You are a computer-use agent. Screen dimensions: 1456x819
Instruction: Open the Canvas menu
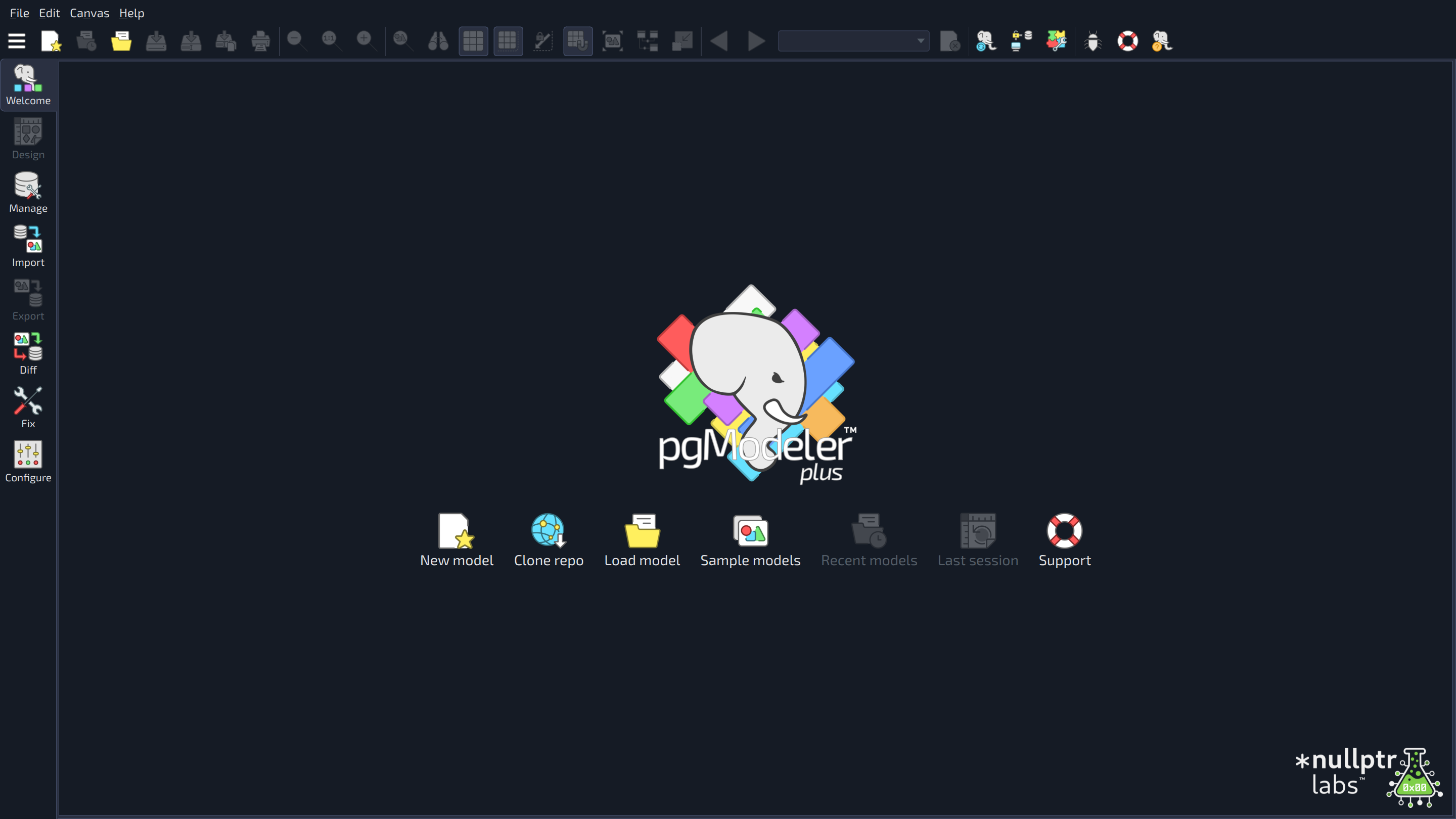89,13
